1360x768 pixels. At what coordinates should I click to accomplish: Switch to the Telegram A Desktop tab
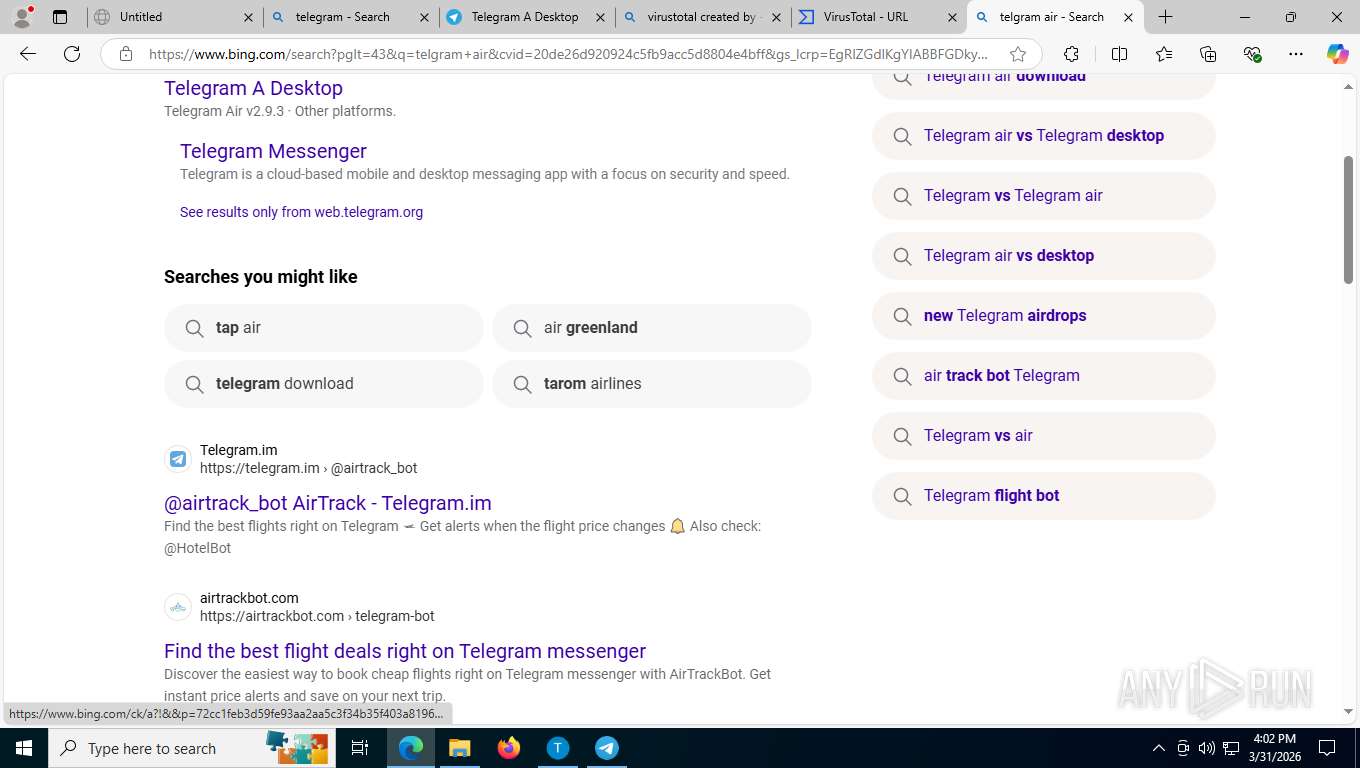[527, 17]
